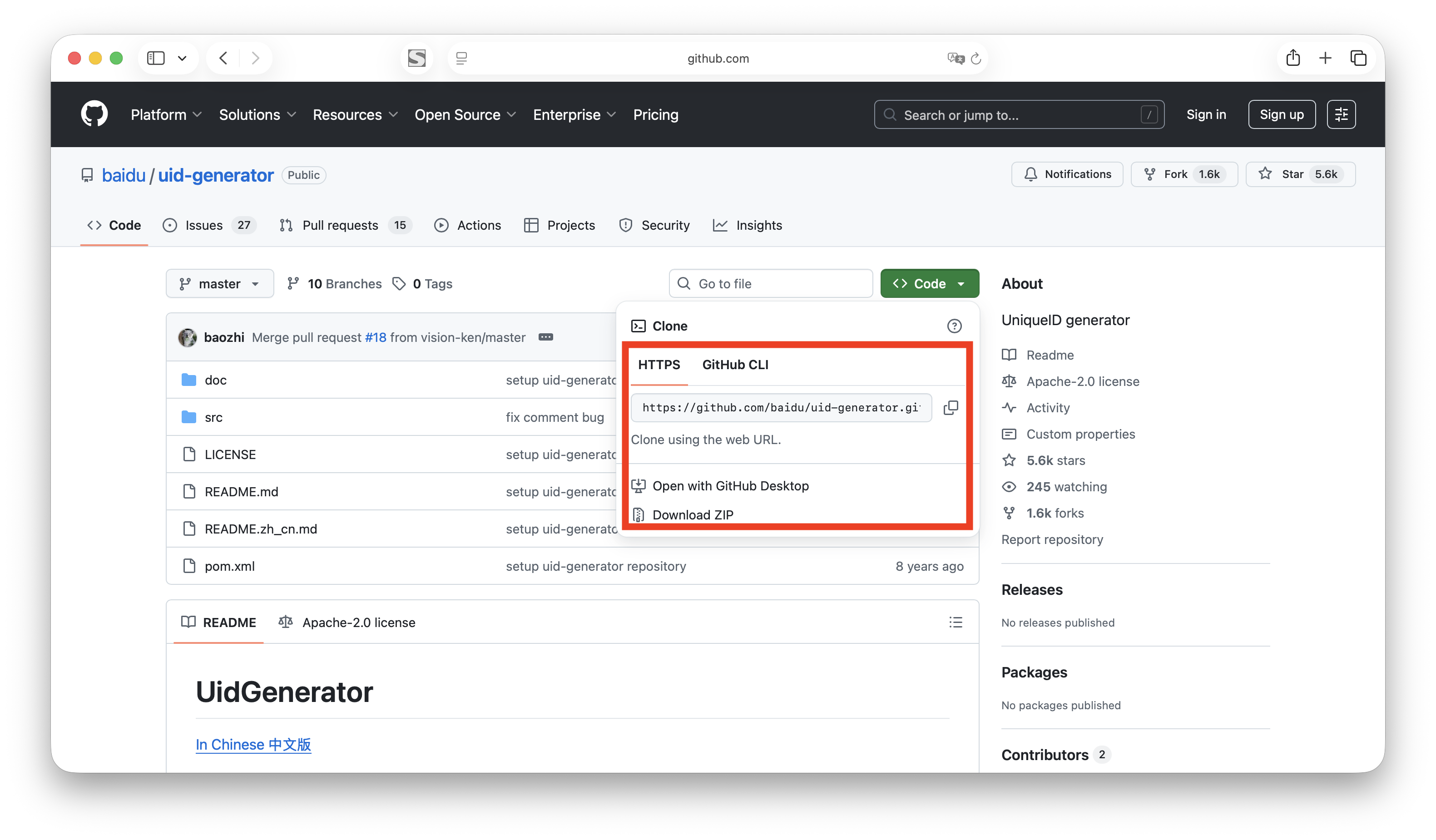Click the Go to file search field
Image resolution: width=1436 pixels, height=840 pixels.
click(770, 284)
